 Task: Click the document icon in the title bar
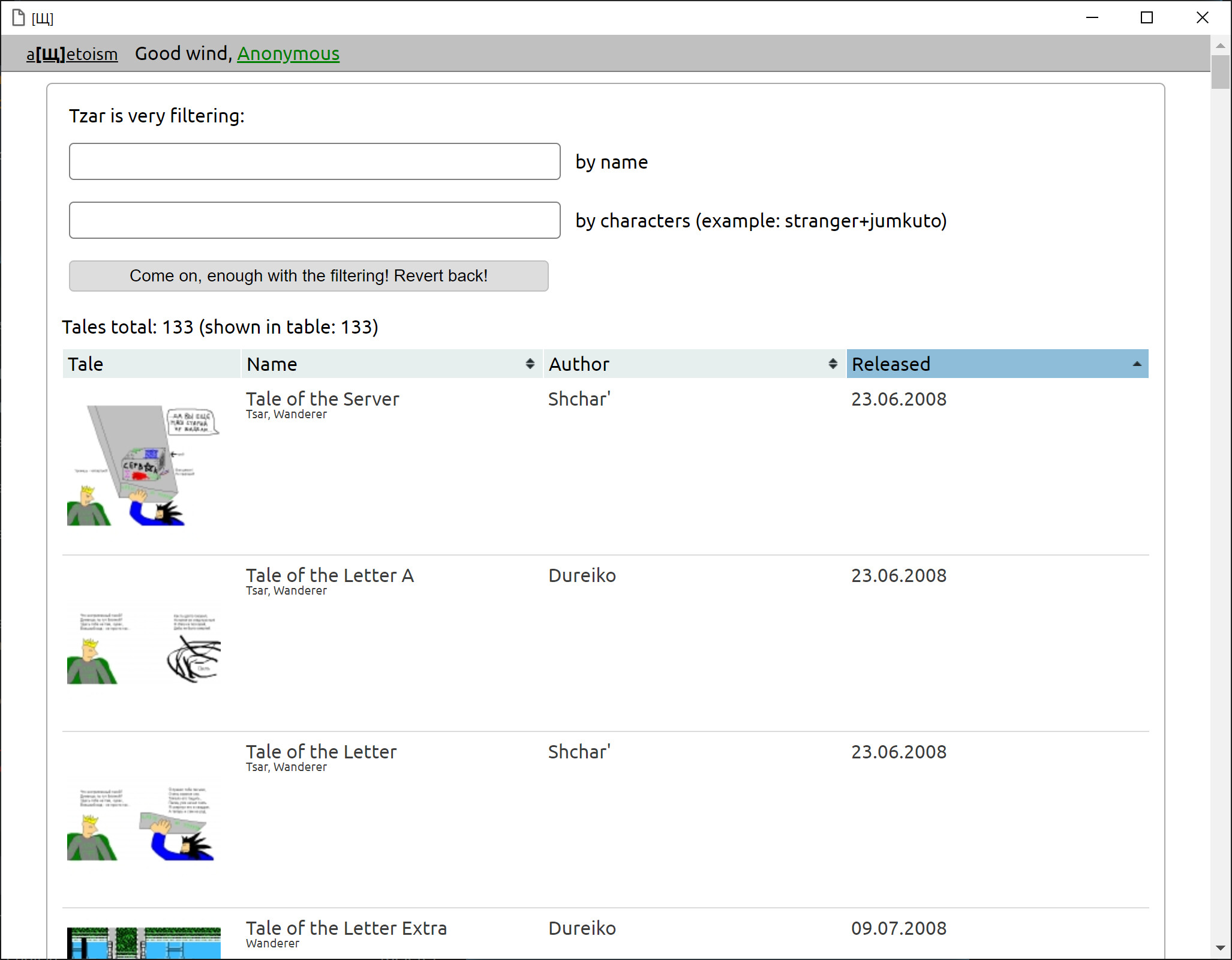click(x=17, y=18)
